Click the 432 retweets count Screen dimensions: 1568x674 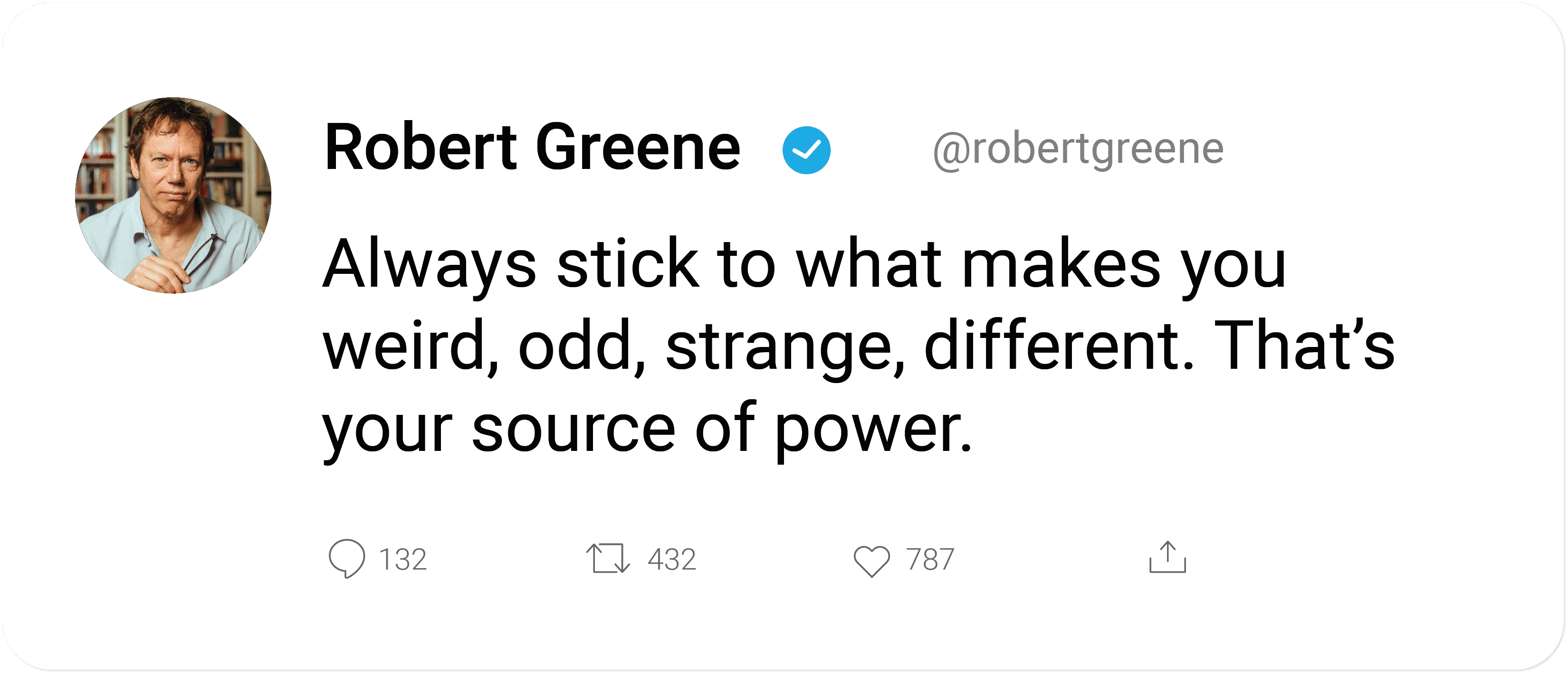672,559
